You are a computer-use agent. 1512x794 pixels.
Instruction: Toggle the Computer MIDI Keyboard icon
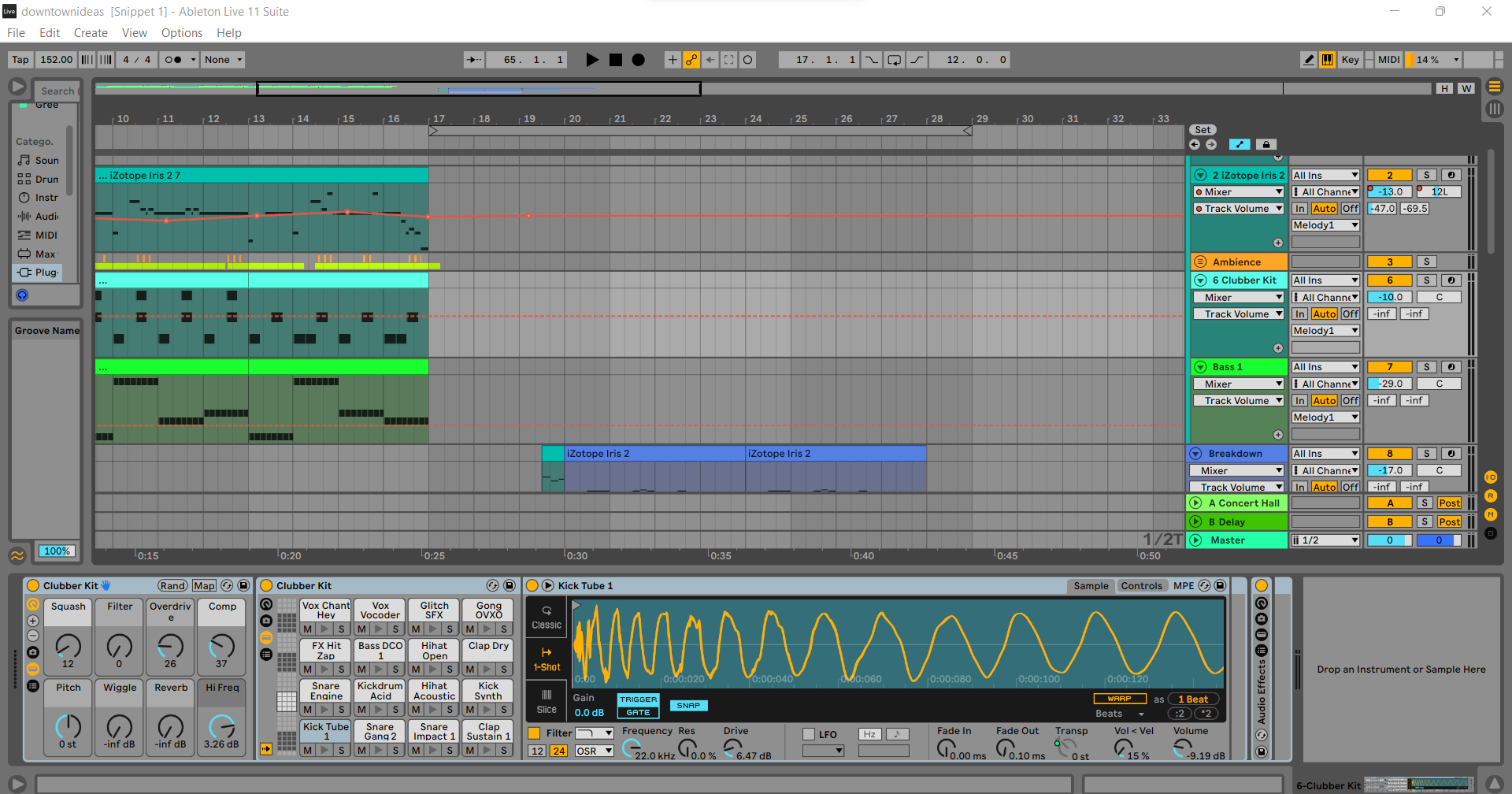coord(1328,60)
